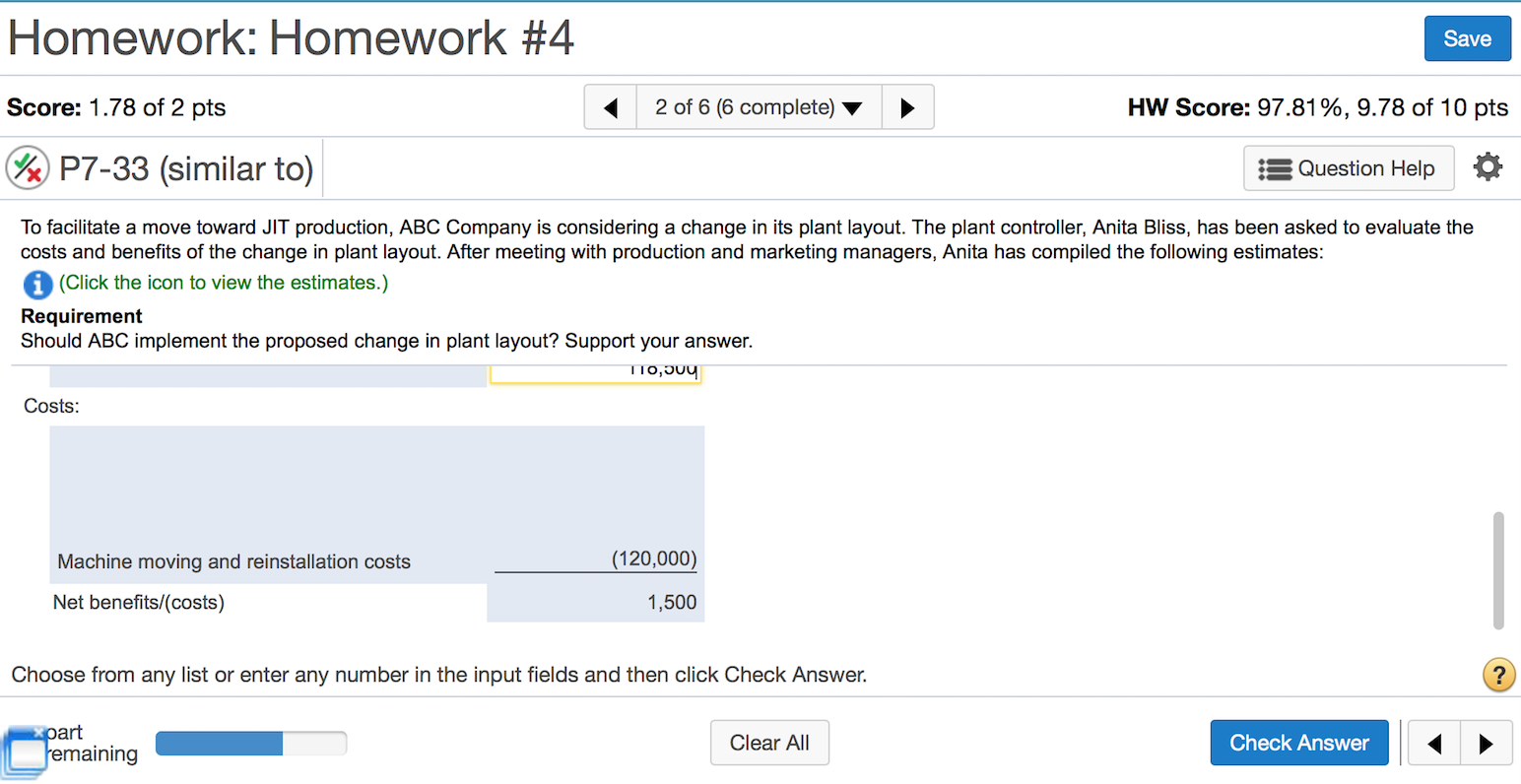Click 'Machine moving and reinstallation costs' label
The height and width of the screenshot is (784, 1521).
[233, 561]
